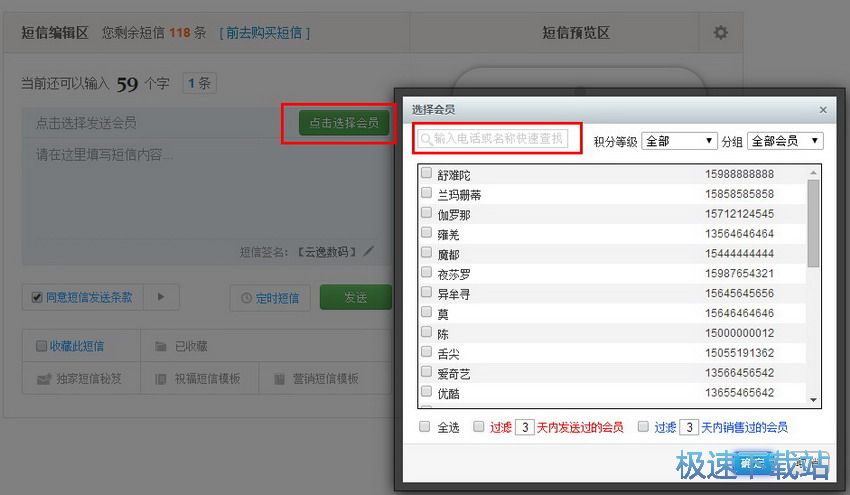The width and height of the screenshot is (850, 495).
Task: Enable filter for members sent to recently
Action: pyautogui.click(x=479, y=427)
